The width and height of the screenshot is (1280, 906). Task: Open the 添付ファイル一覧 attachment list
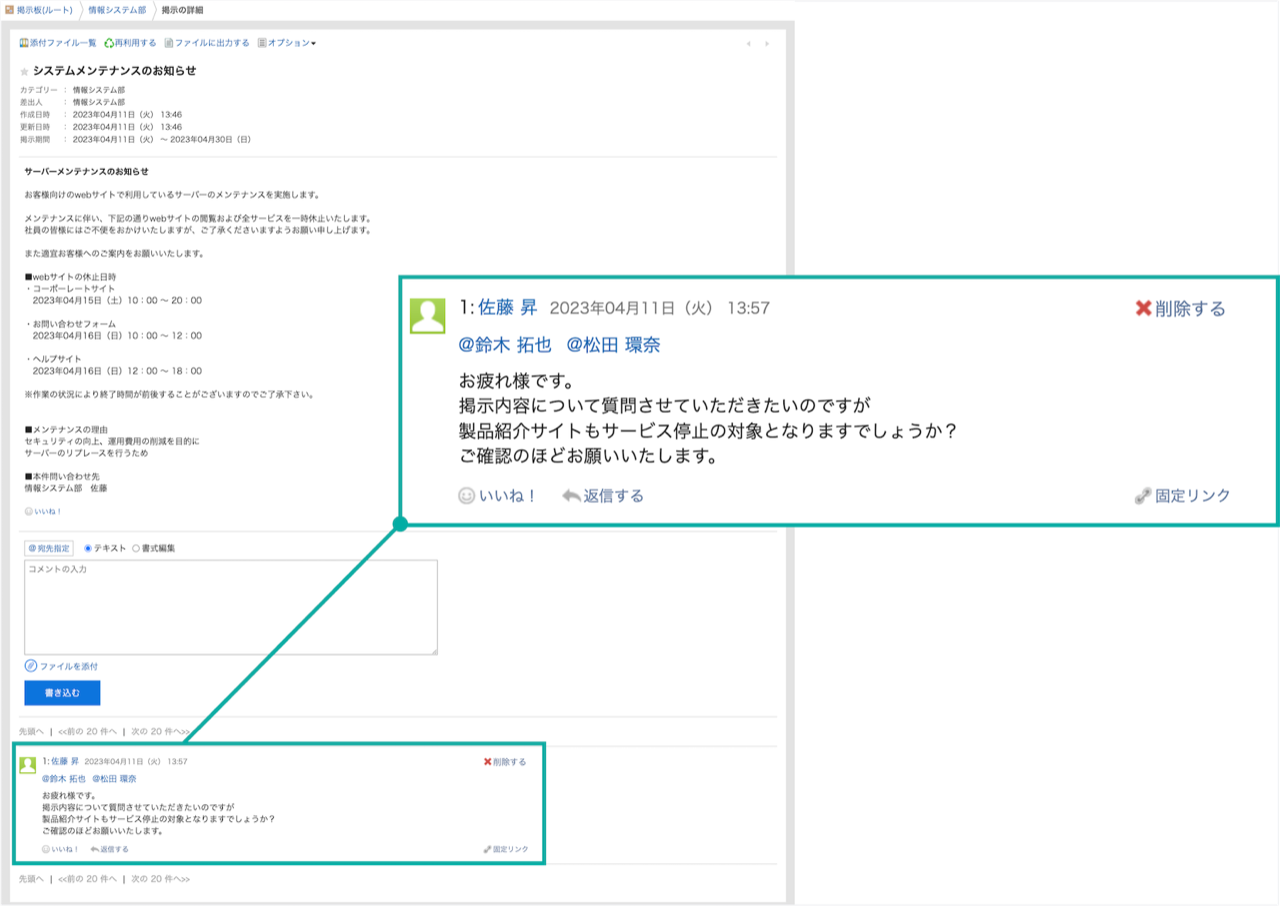point(58,43)
